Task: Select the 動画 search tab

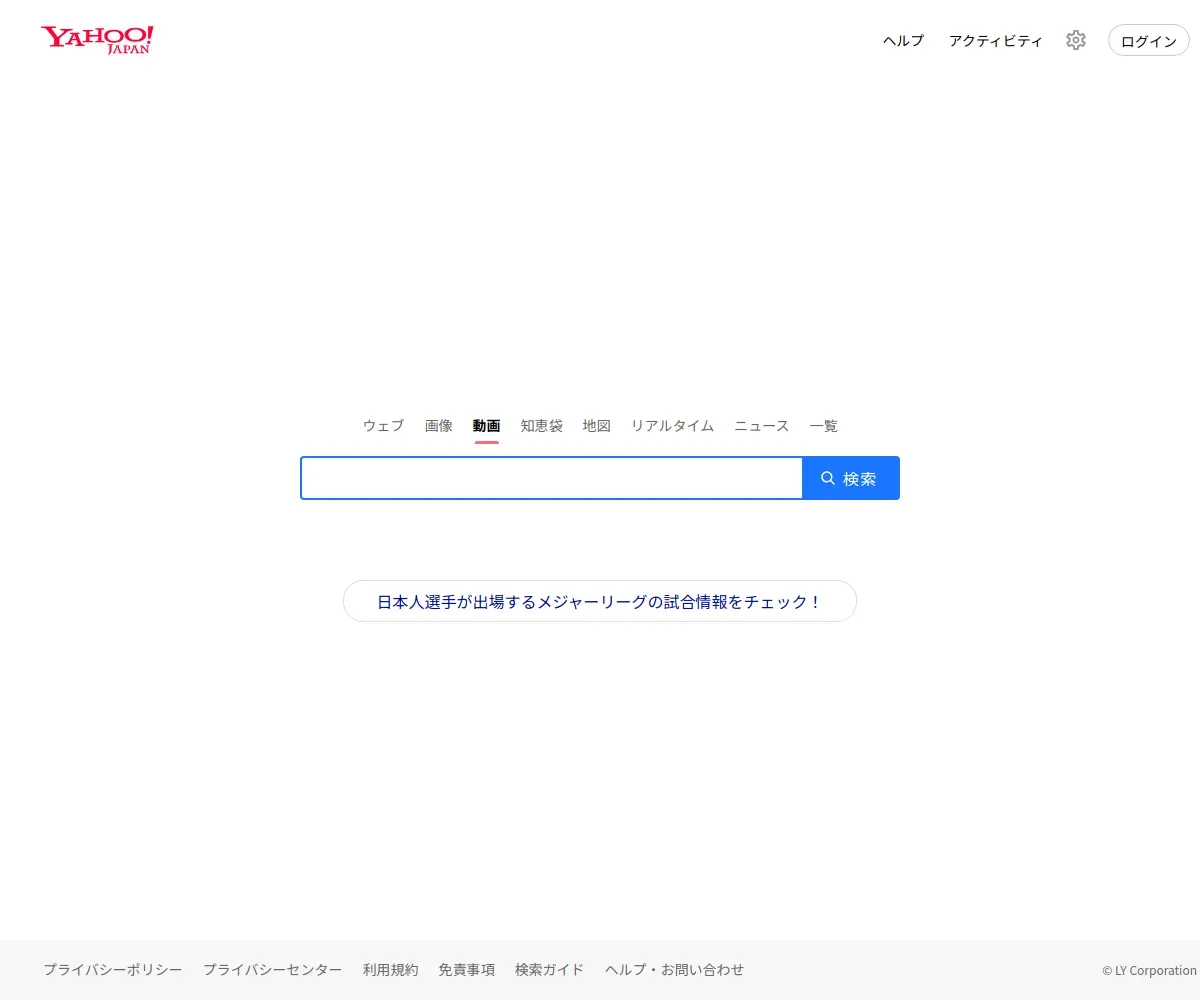Action: coord(487,426)
